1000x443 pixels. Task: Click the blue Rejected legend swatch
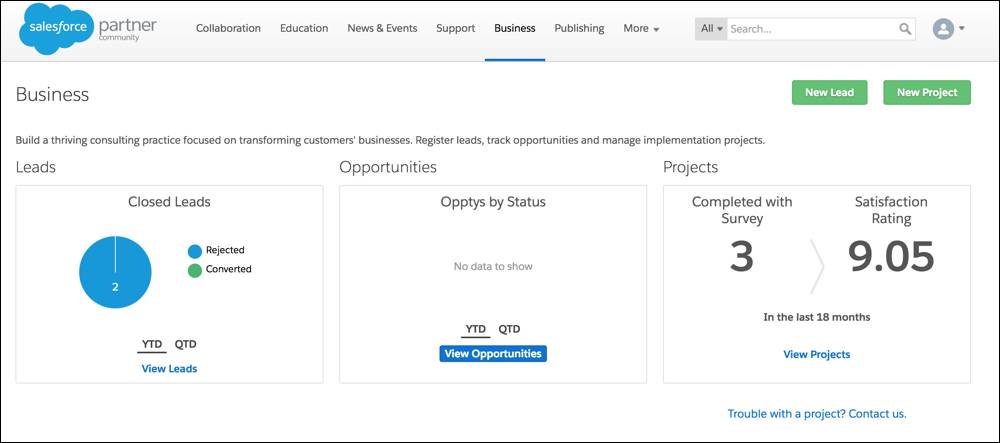[x=195, y=251]
